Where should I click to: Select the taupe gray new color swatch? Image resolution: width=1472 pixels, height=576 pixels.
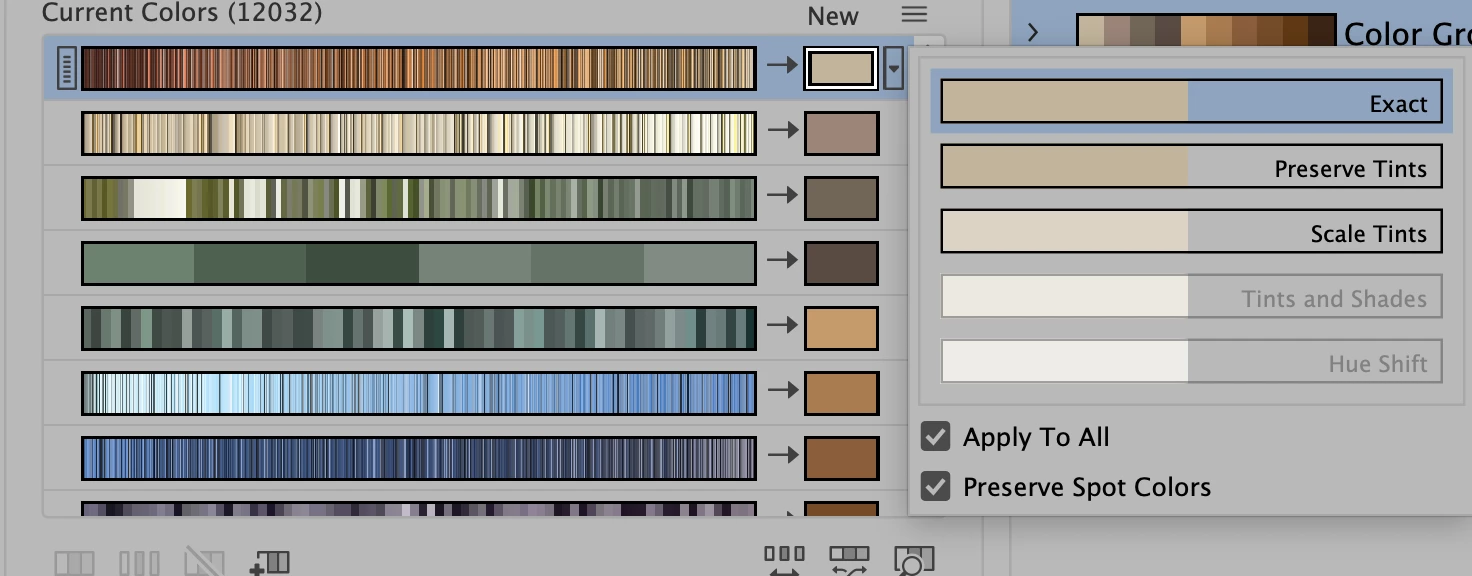tap(841, 198)
